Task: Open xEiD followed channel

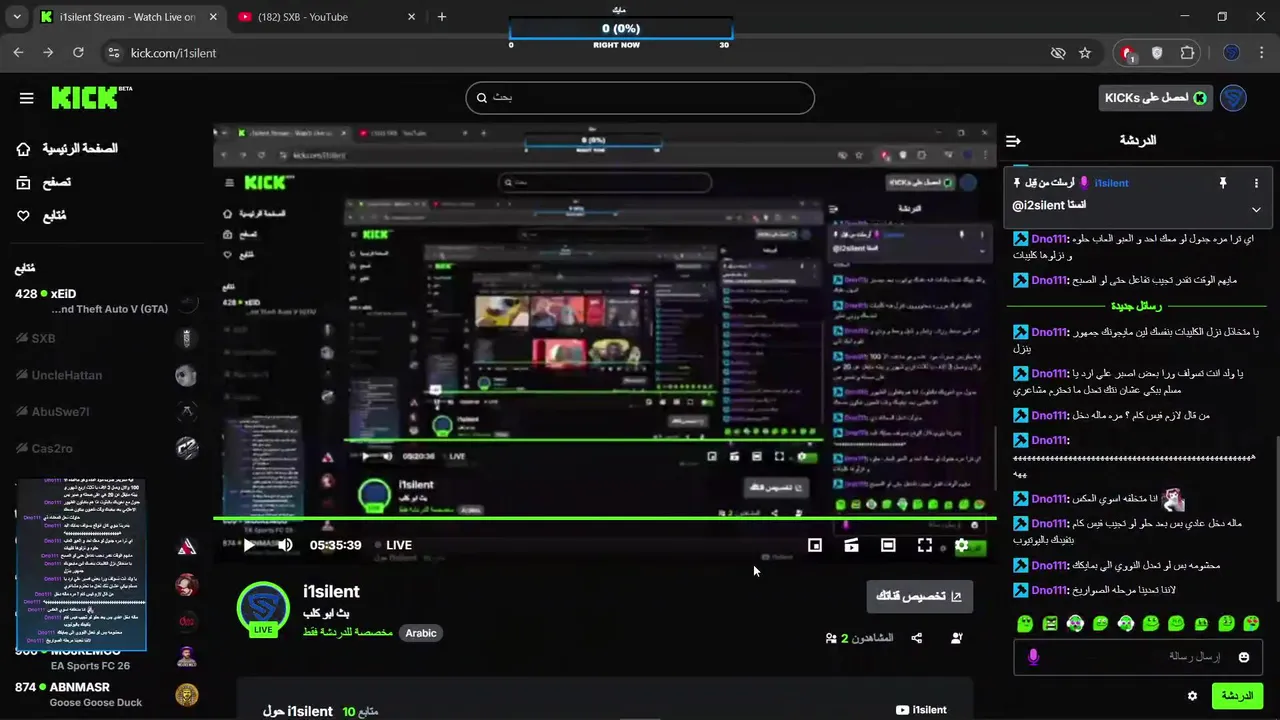Action: click(105, 301)
